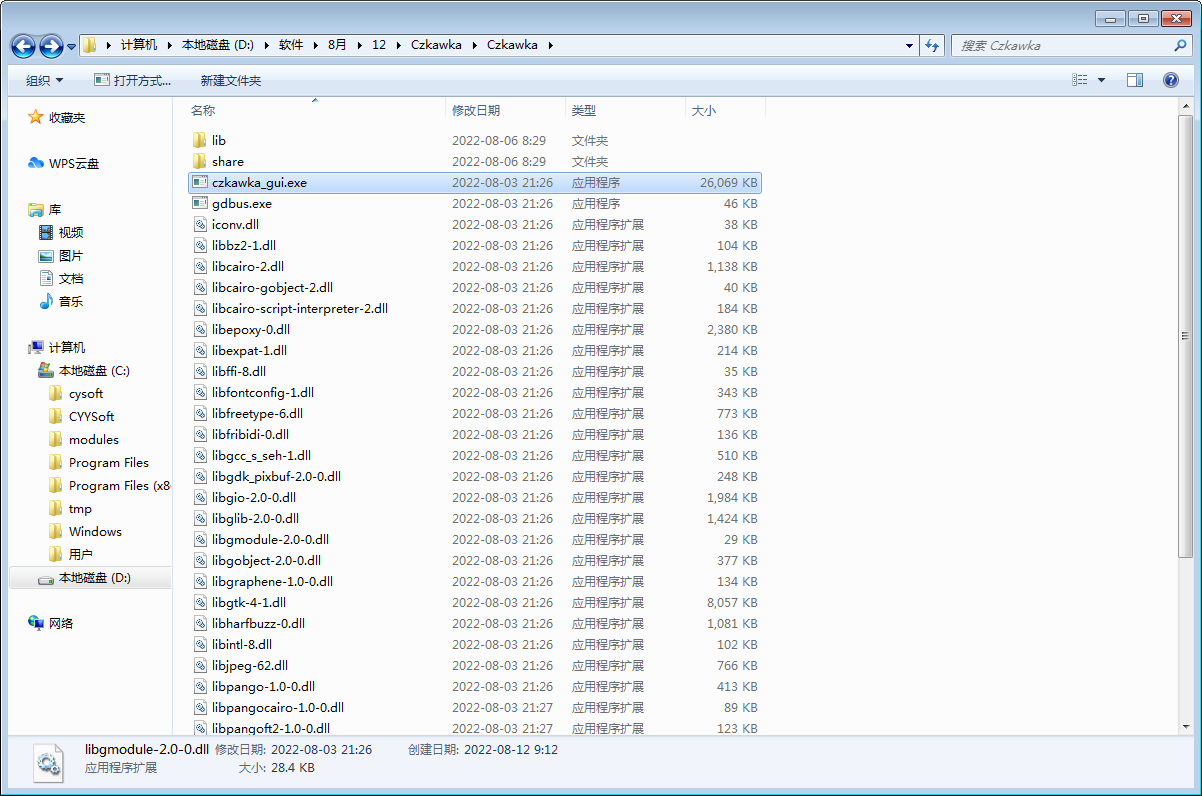Image resolution: width=1202 pixels, height=796 pixels.
Task: Go back with the Back arrow button
Action: click(23, 46)
